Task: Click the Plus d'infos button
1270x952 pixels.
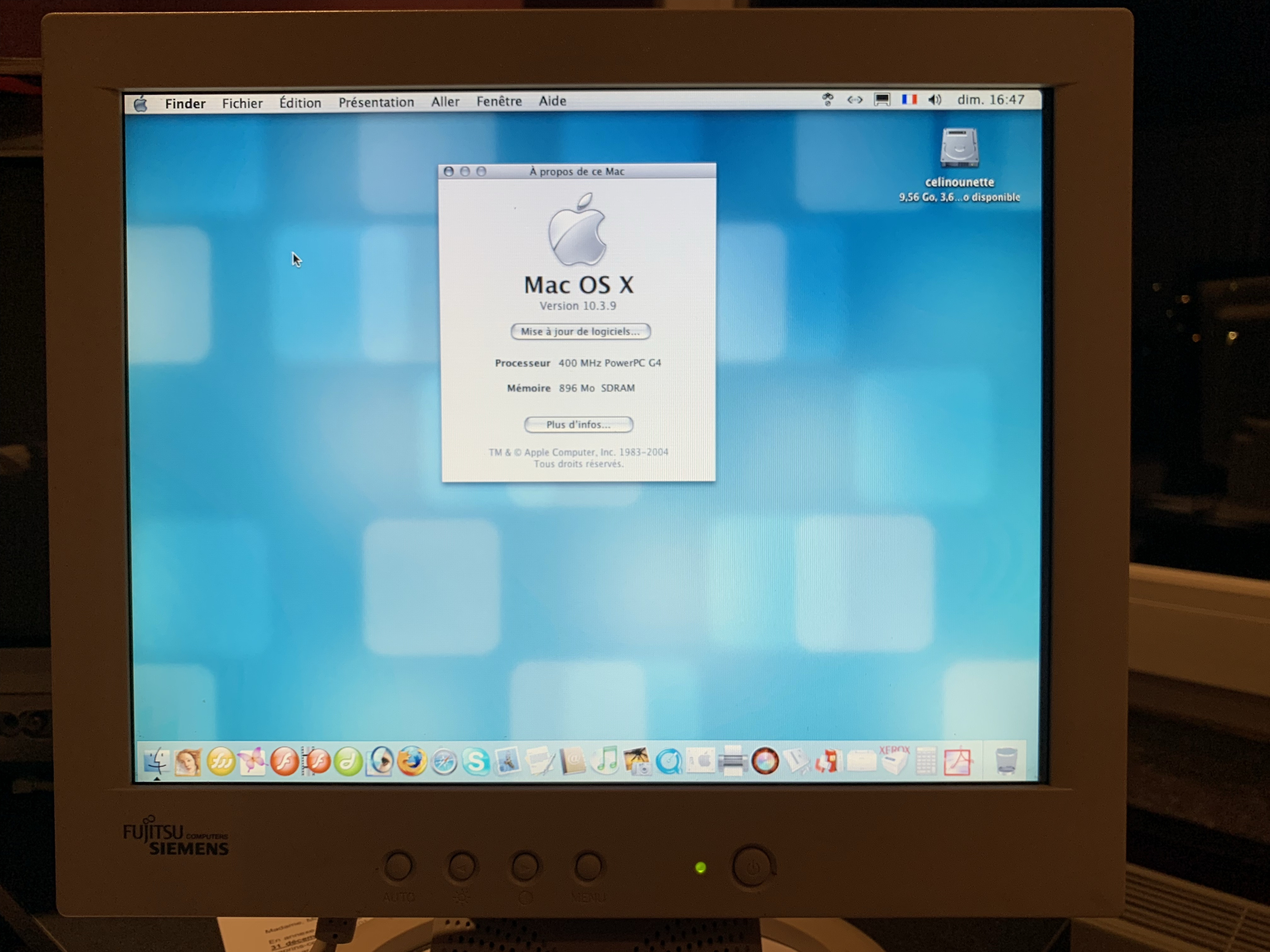Action: coord(578,424)
